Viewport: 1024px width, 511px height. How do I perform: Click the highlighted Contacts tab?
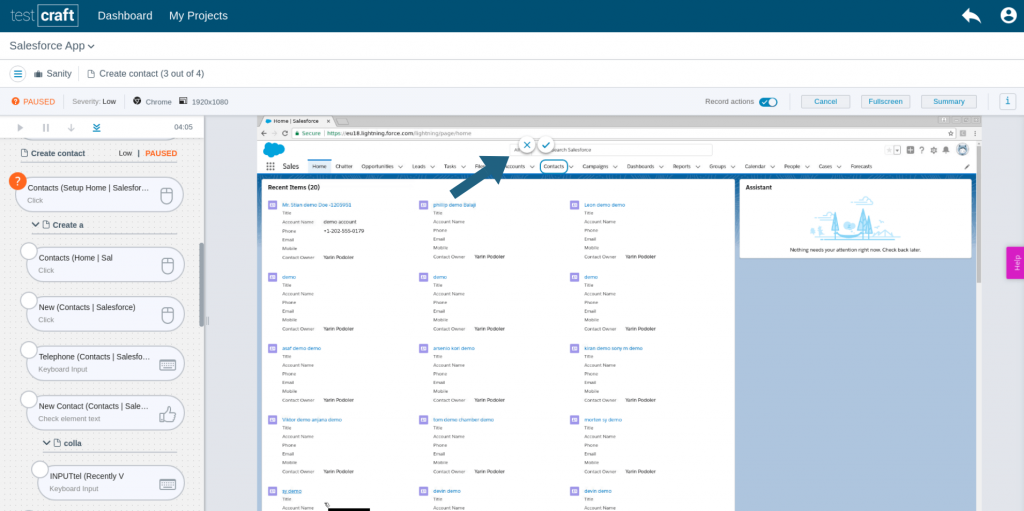(x=554, y=167)
